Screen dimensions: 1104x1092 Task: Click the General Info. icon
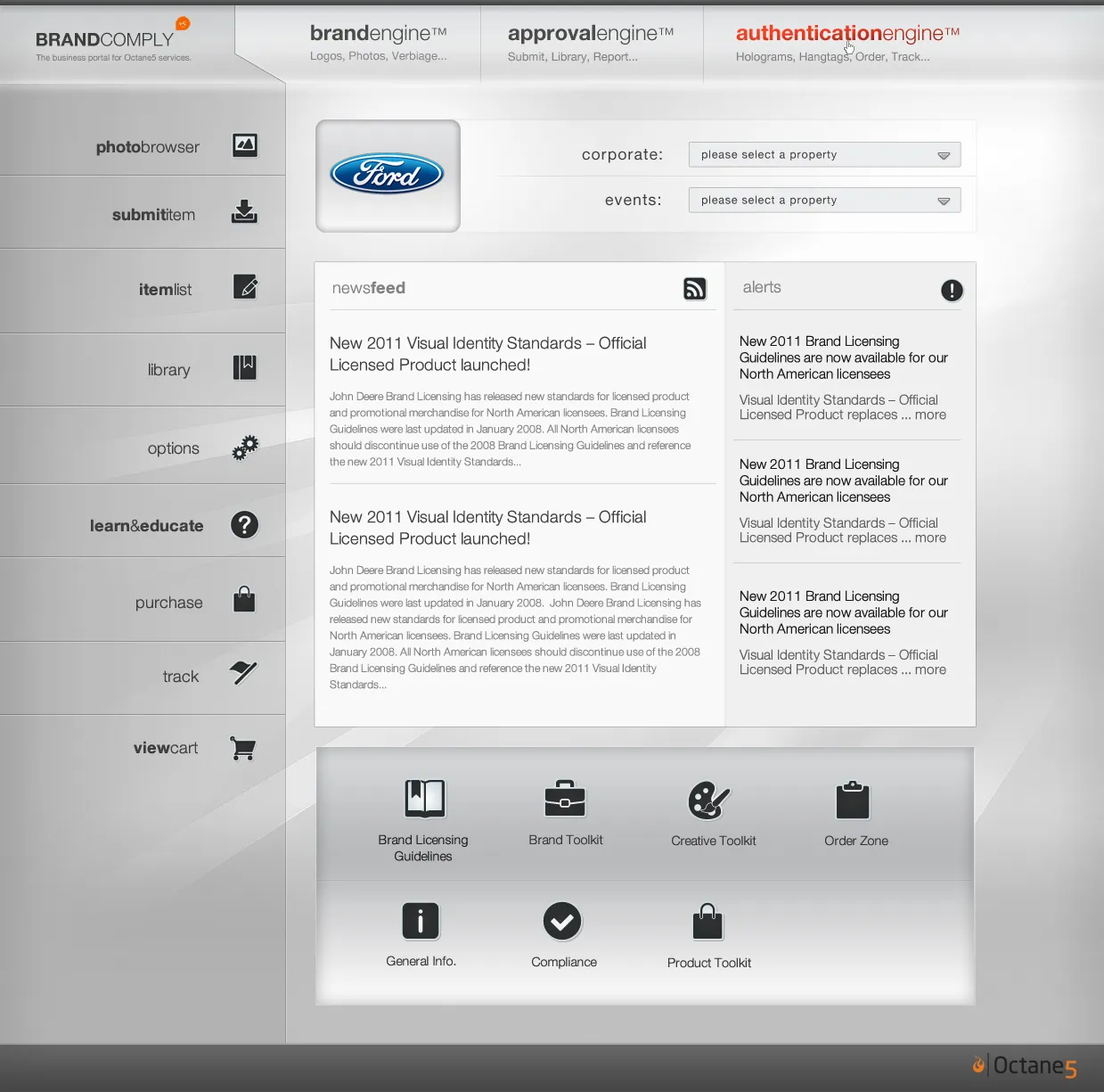[421, 921]
